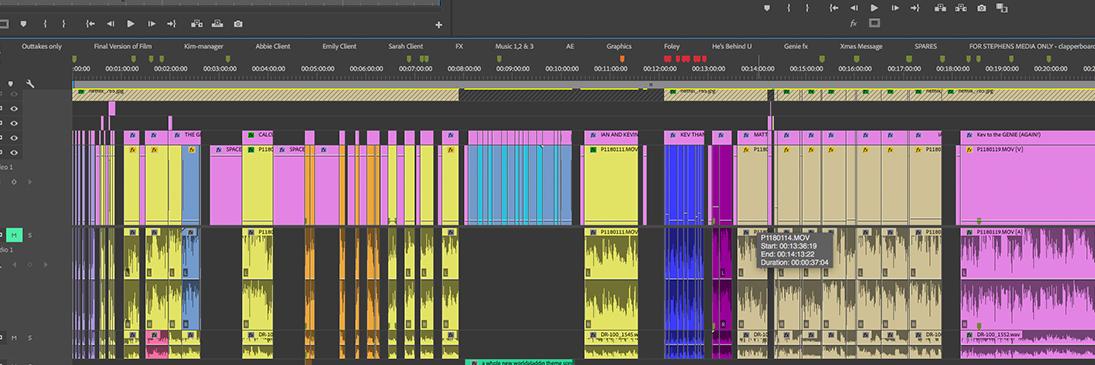Viewport: 1095px width, 365px height.
Task: Toggle safe margins in the Program monitor
Action: 874,23
